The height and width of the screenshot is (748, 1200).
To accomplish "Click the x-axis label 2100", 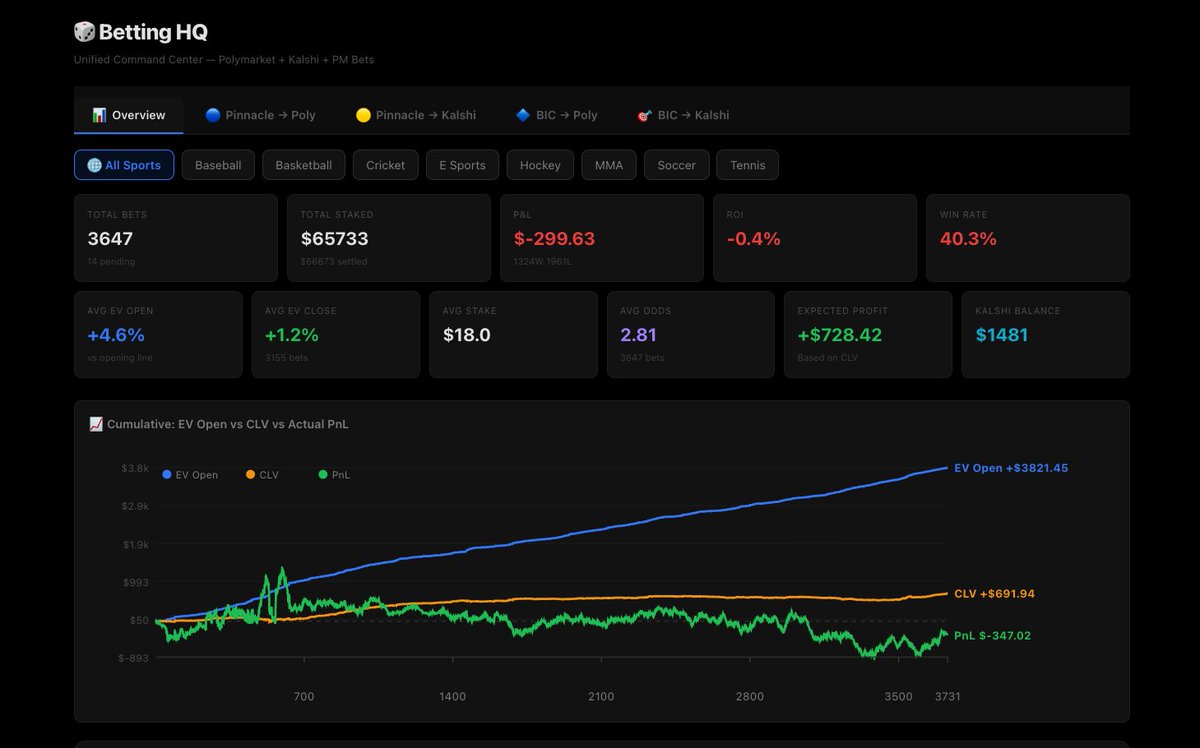I will pyautogui.click(x=601, y=697).
